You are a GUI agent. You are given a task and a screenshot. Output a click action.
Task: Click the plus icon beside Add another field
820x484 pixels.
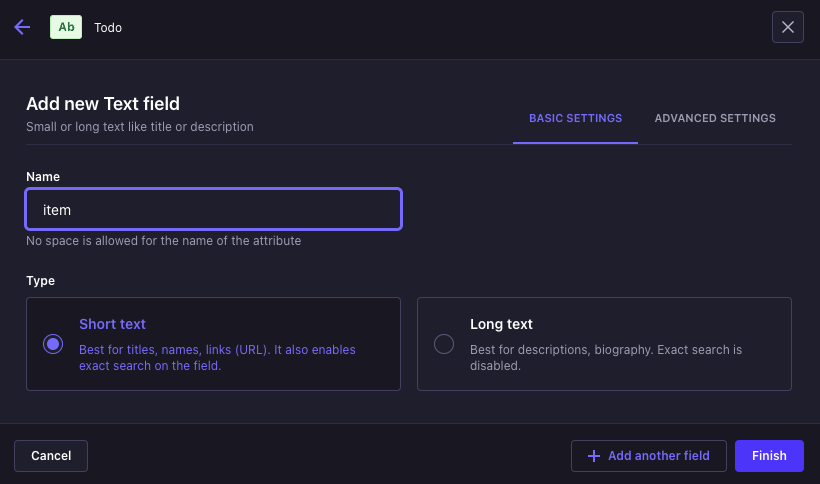[x=594, y=456]
